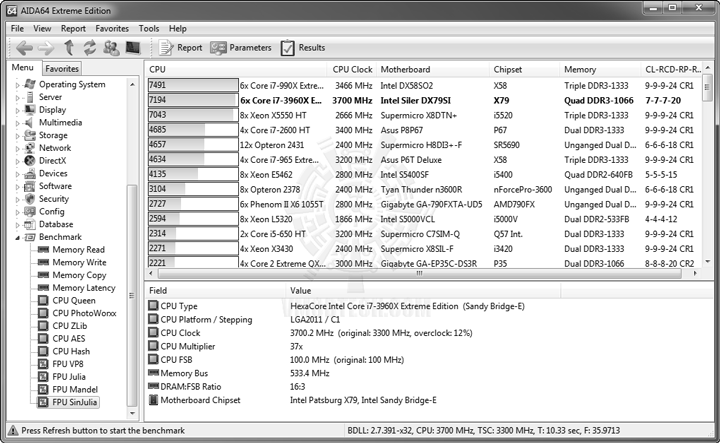This screenshot has height=443, width=720.
Task: Sort by the Motherboard column header
Action: pyautogui.click(x=433, y=69)
